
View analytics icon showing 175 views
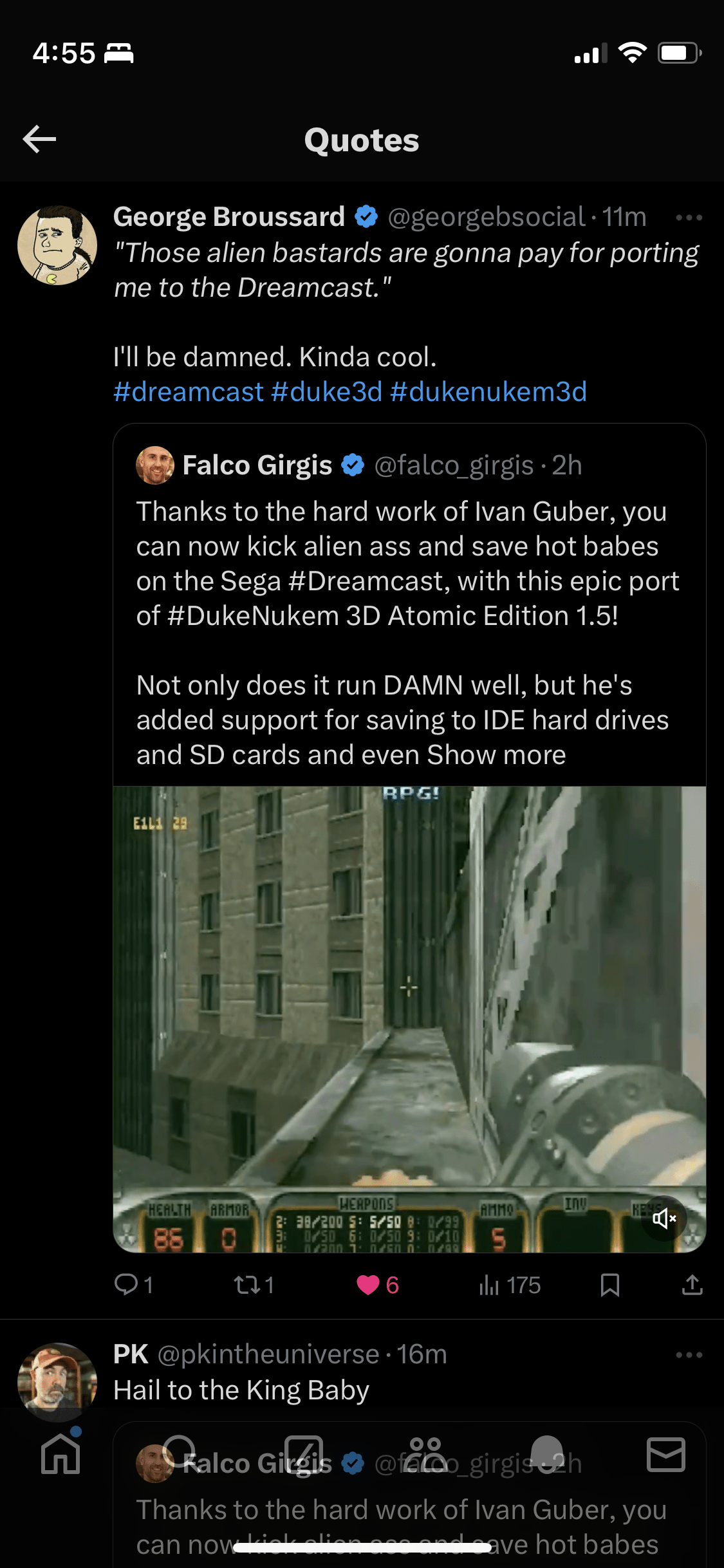pyautogui.click(x=489, y=1285)
